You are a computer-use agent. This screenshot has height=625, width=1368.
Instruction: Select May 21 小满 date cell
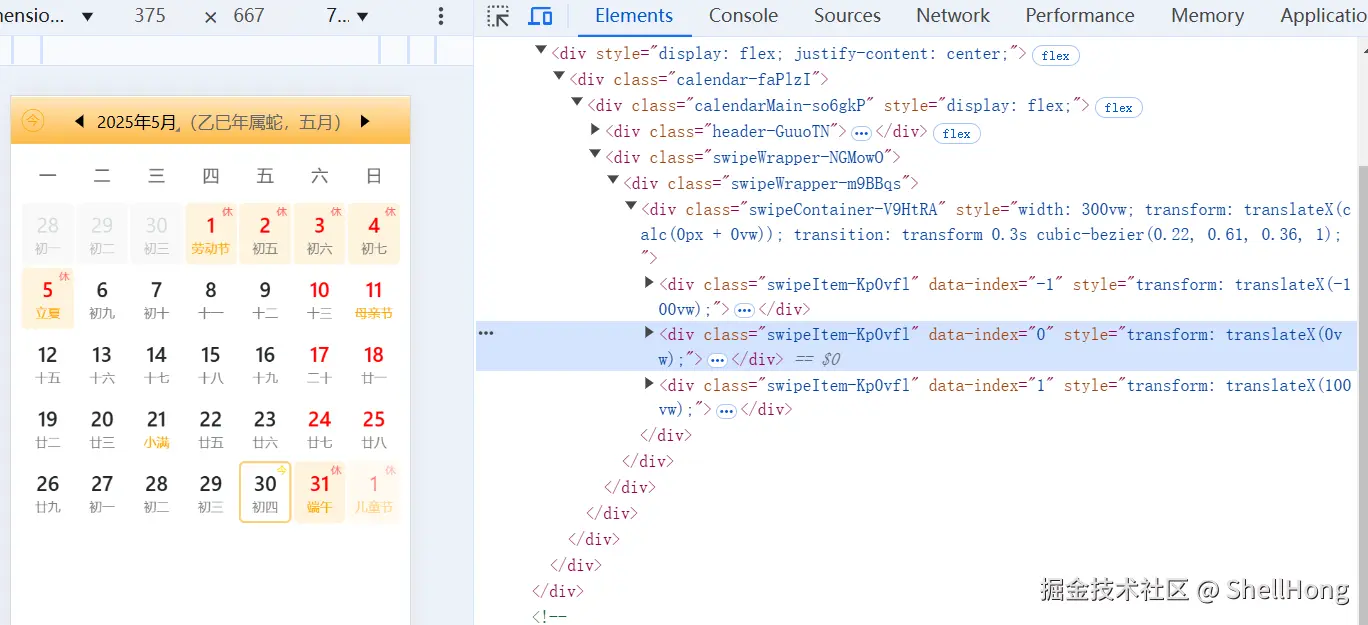[156, 428]
